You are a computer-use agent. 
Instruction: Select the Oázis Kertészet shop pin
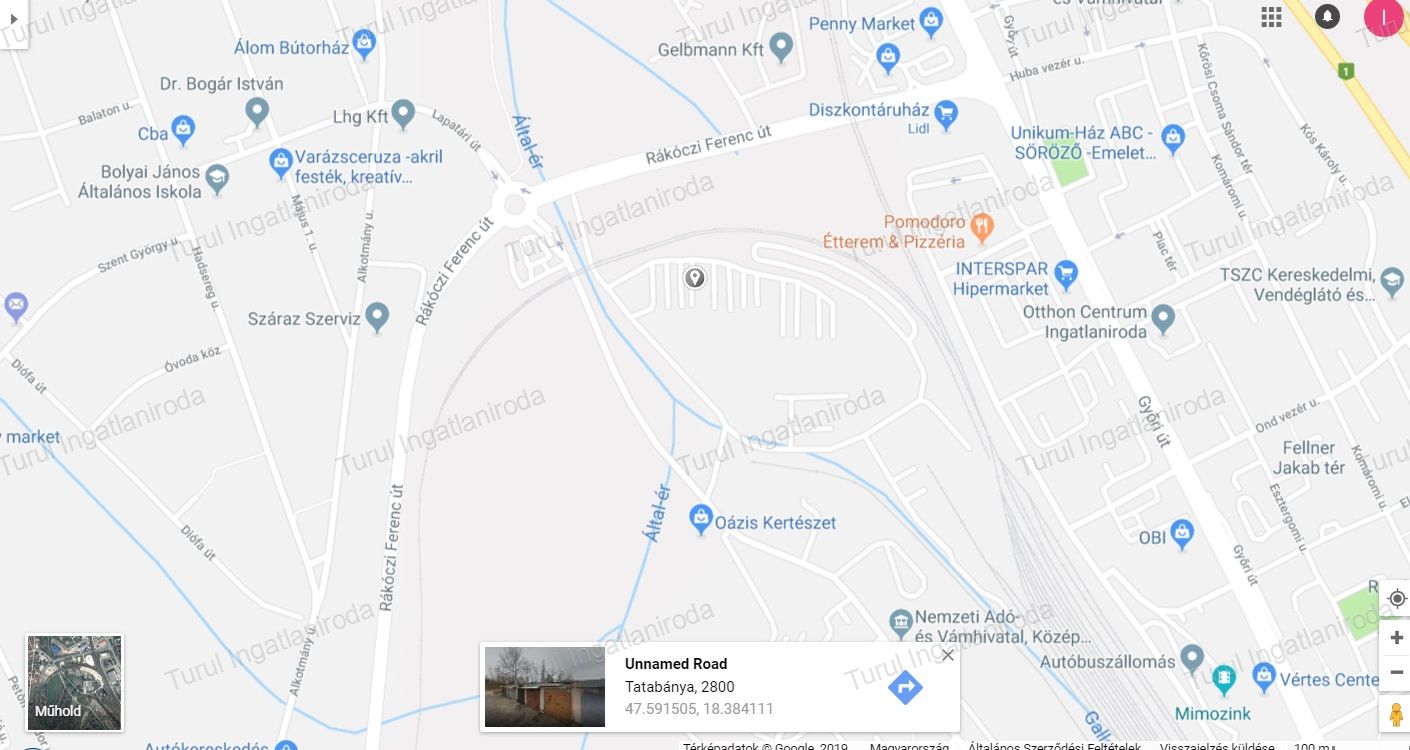coord(701,518)
